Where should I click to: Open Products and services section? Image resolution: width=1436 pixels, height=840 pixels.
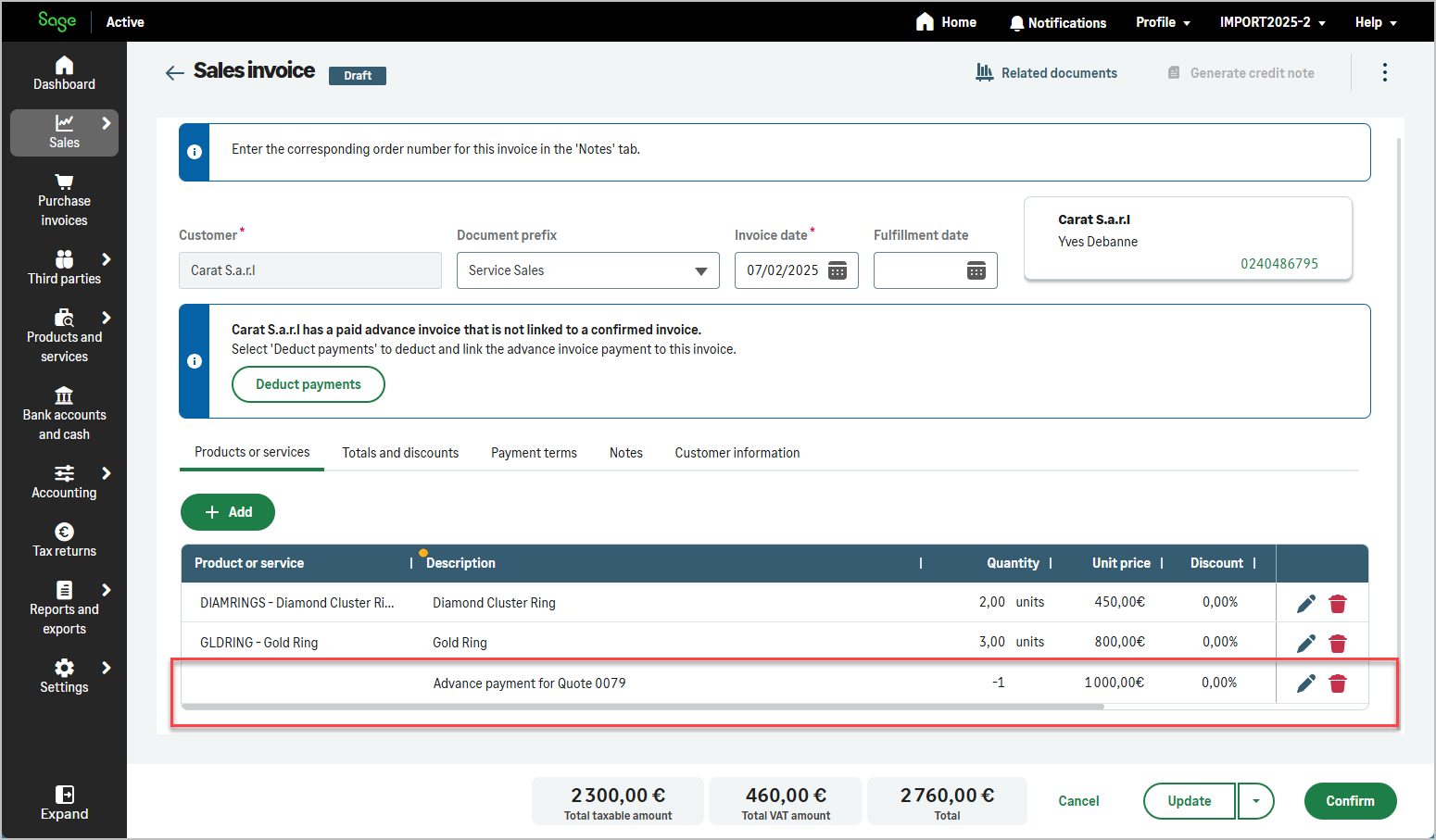click(x=64, y=336)
